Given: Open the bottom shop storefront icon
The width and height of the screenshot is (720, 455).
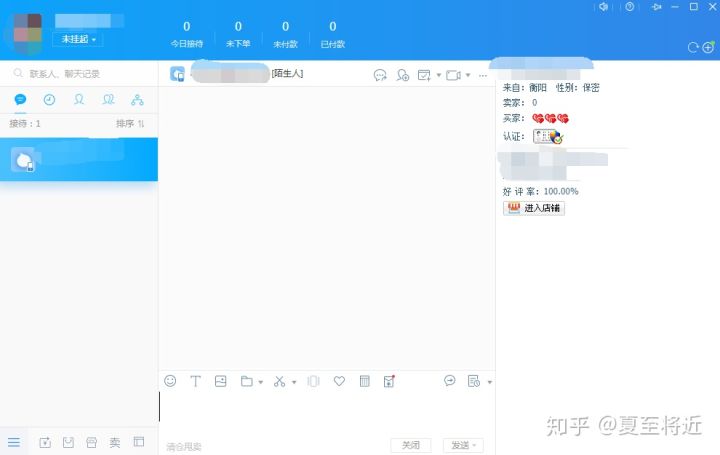Looking at the screenshot, I should click(x=92, y=442).
